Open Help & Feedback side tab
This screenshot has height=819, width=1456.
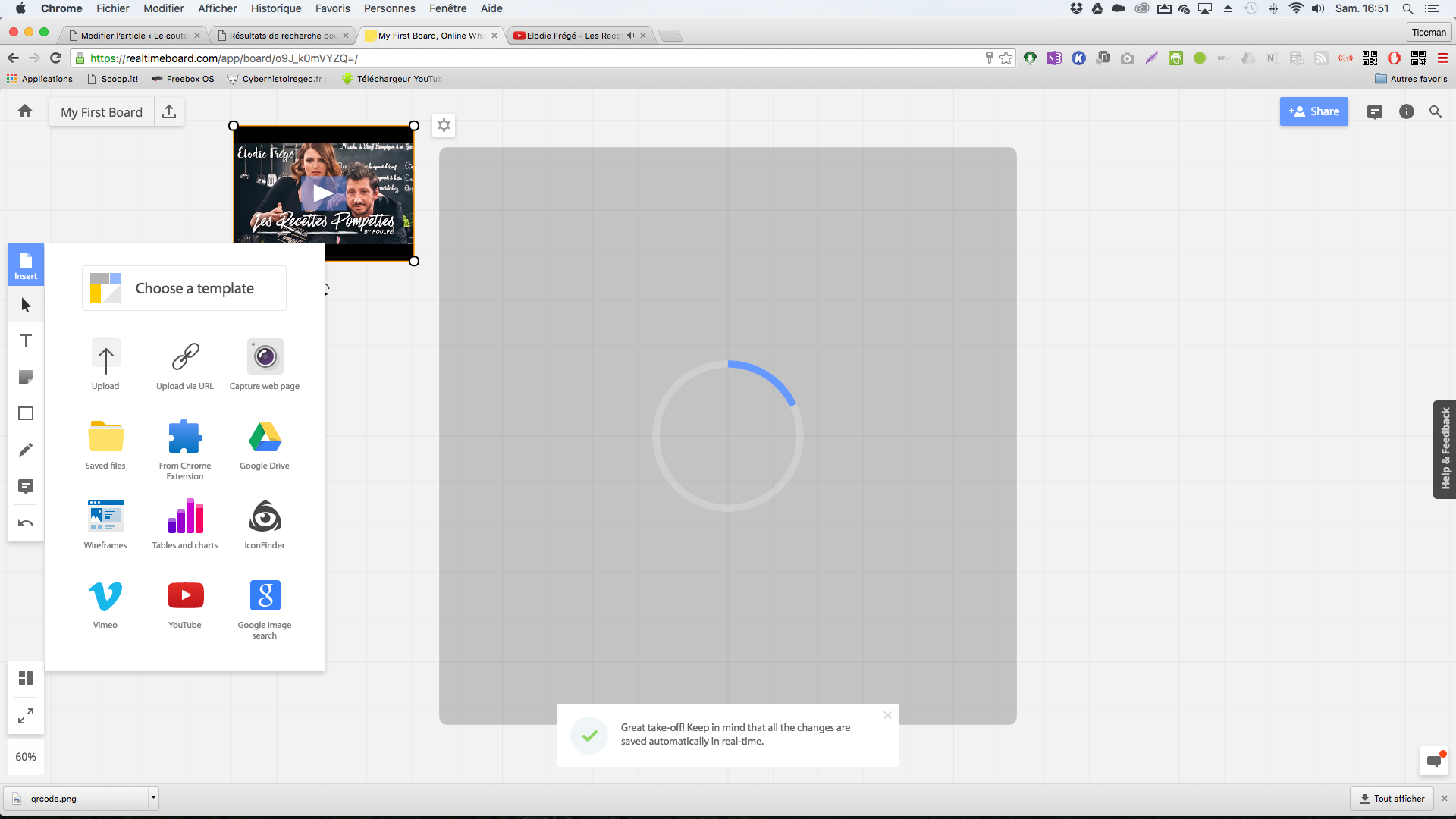pyautogui.click(x=1445, y=449)
